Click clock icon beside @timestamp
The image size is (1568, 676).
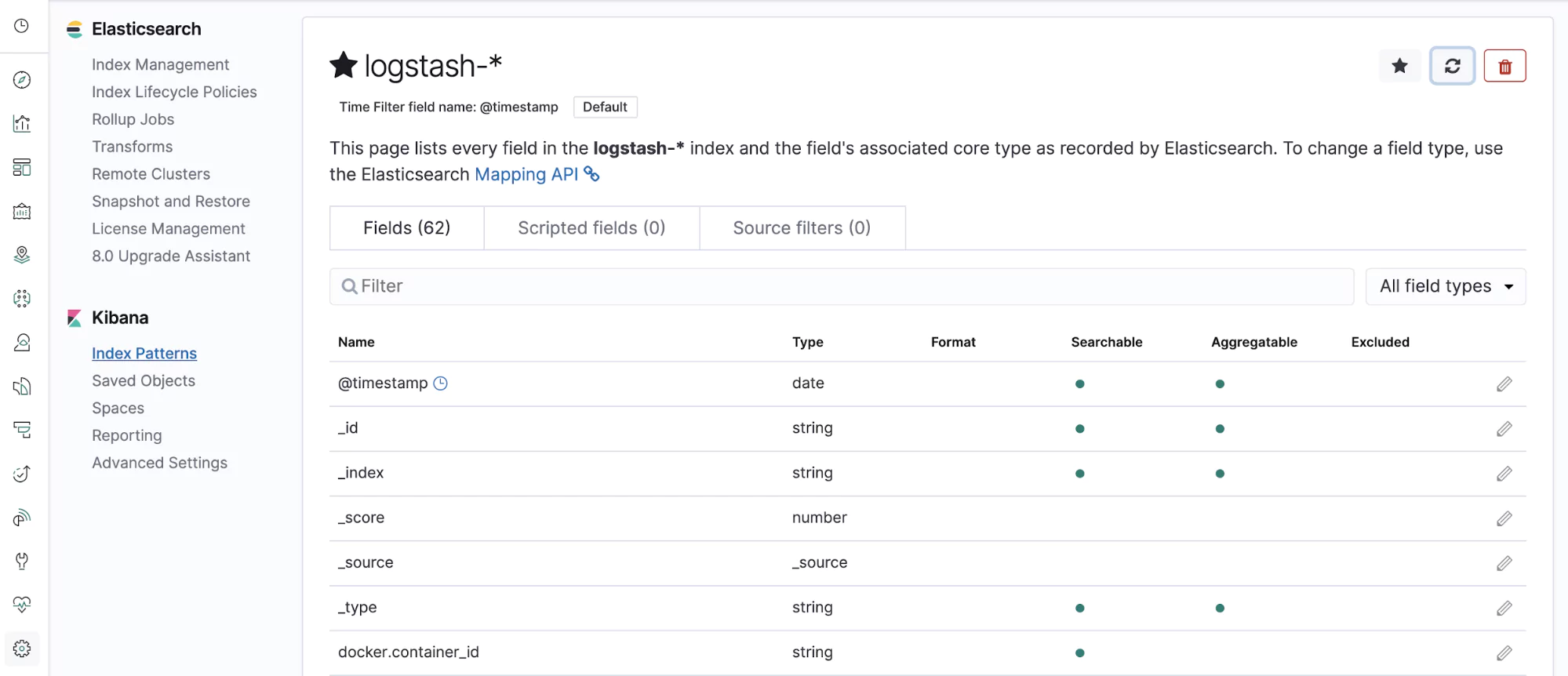(441, 383)
